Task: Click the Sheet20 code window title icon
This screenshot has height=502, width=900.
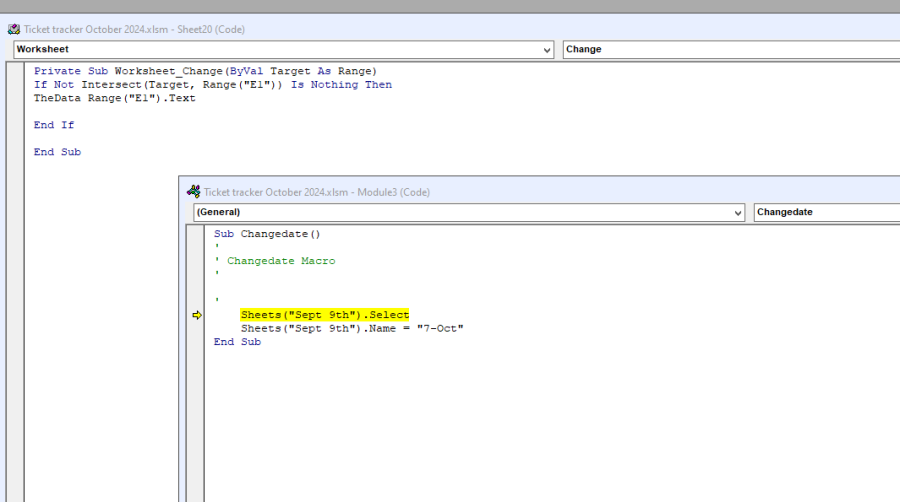Action: [x=14, y=29]
